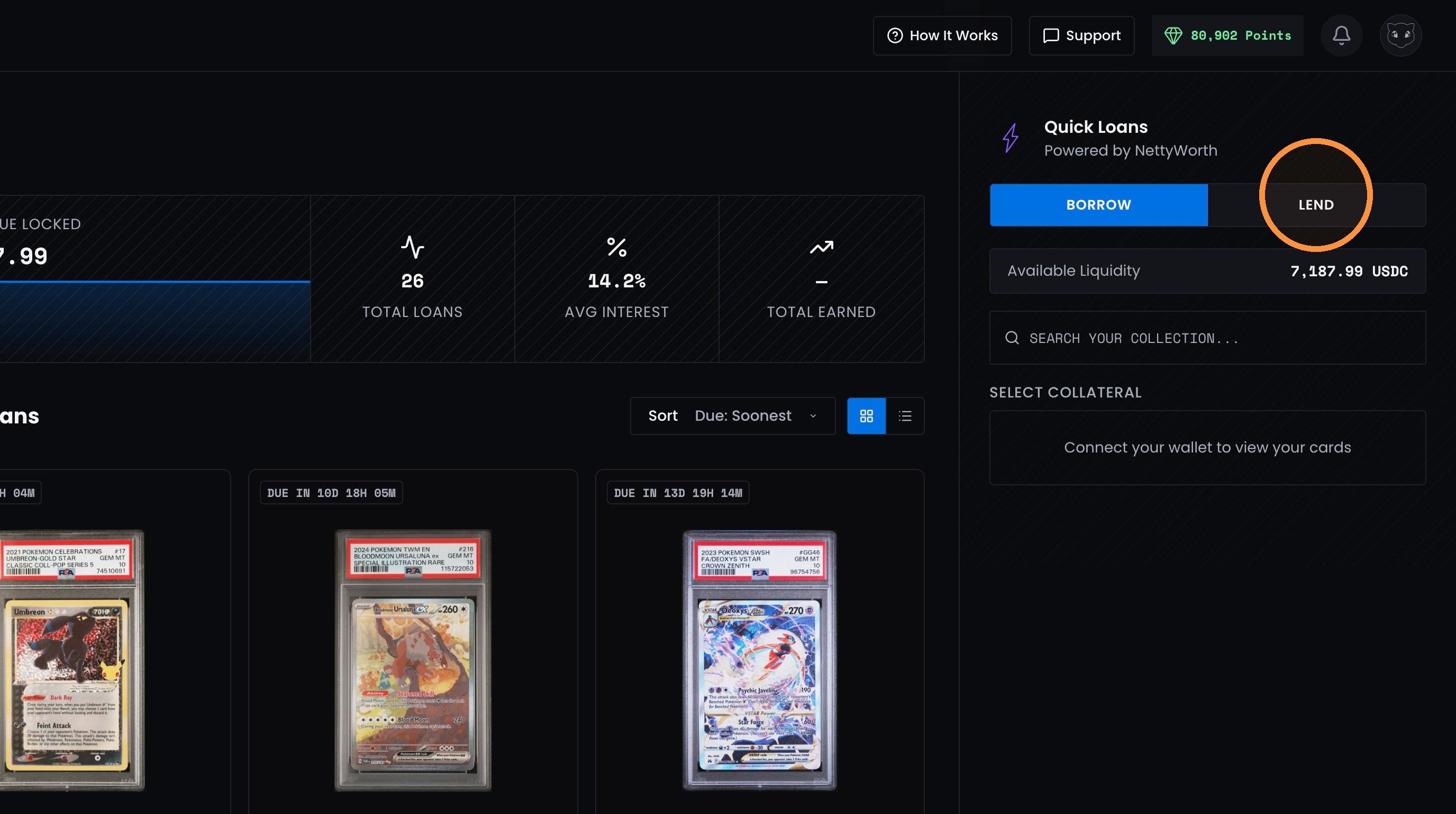The image size is (1456, 814).
Task: Click the 'Quick Loans' heading
Action: [1096, 127]
